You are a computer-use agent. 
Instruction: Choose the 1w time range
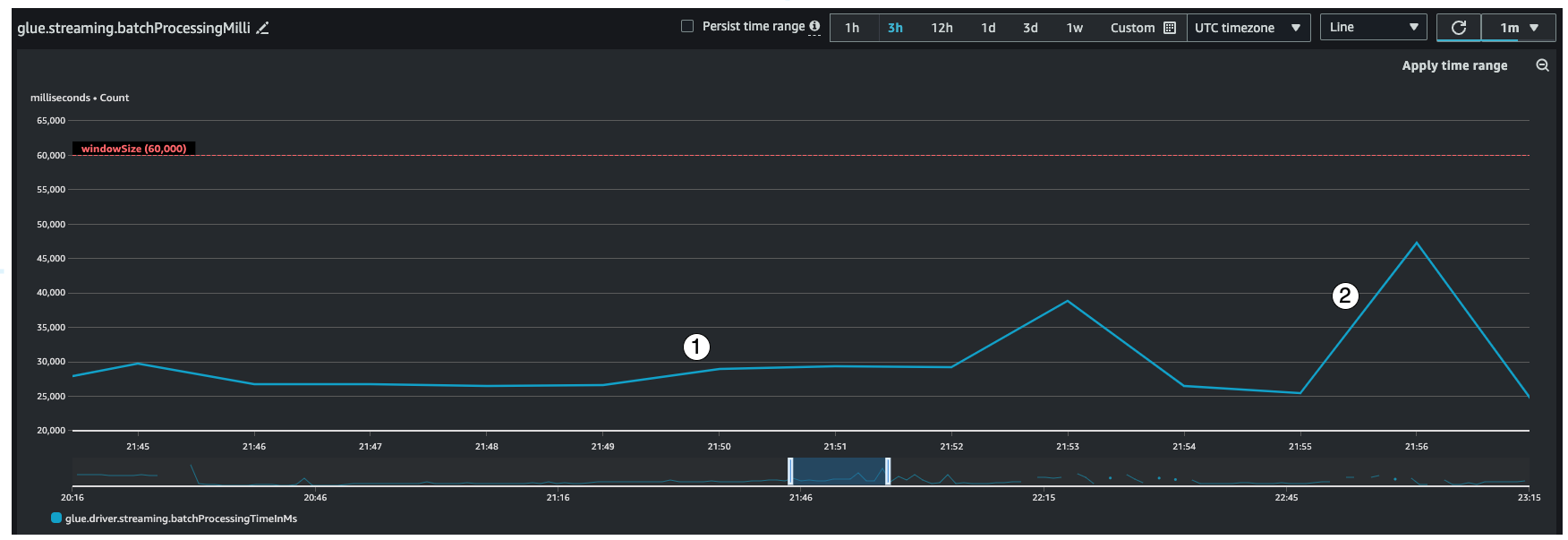1074,28
